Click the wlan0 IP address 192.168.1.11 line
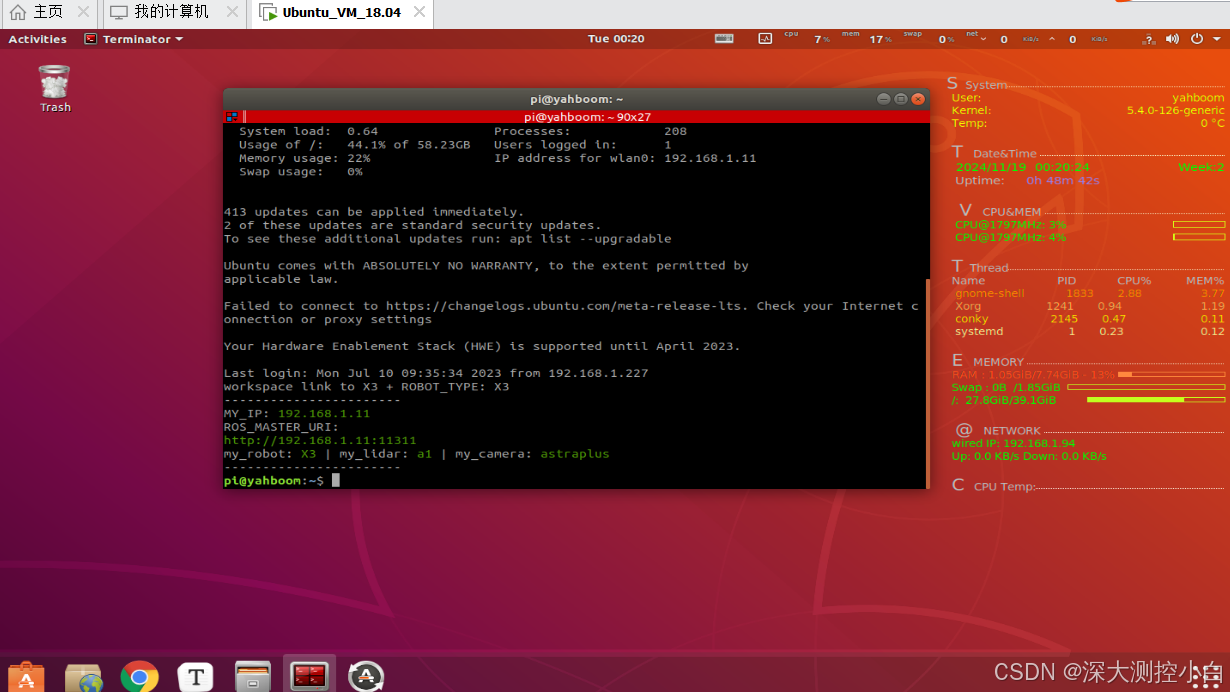 tap(625, 158)
